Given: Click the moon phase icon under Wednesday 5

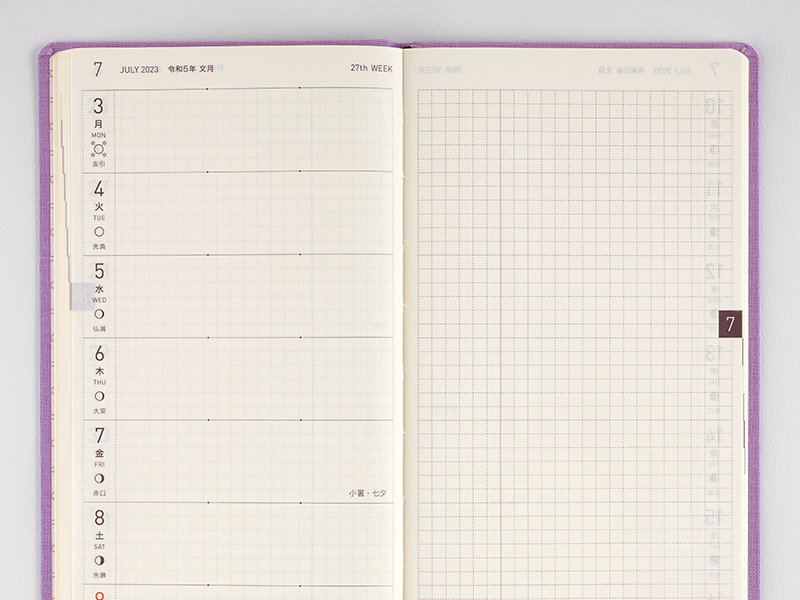Looking at the screenshot, I should (99, 314).
